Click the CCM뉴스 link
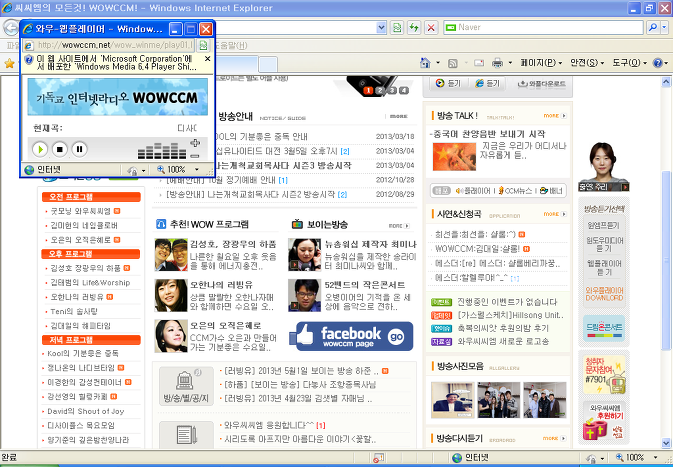Viewport: 673px width, 467px height. [515, 191]
